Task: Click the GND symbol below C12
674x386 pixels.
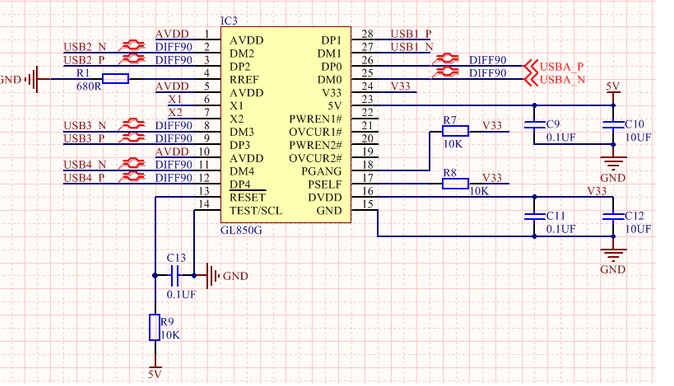Action: coord(613,254)
